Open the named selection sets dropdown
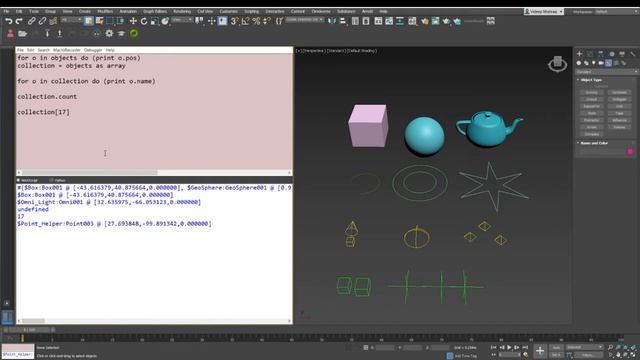 point(304,20)
